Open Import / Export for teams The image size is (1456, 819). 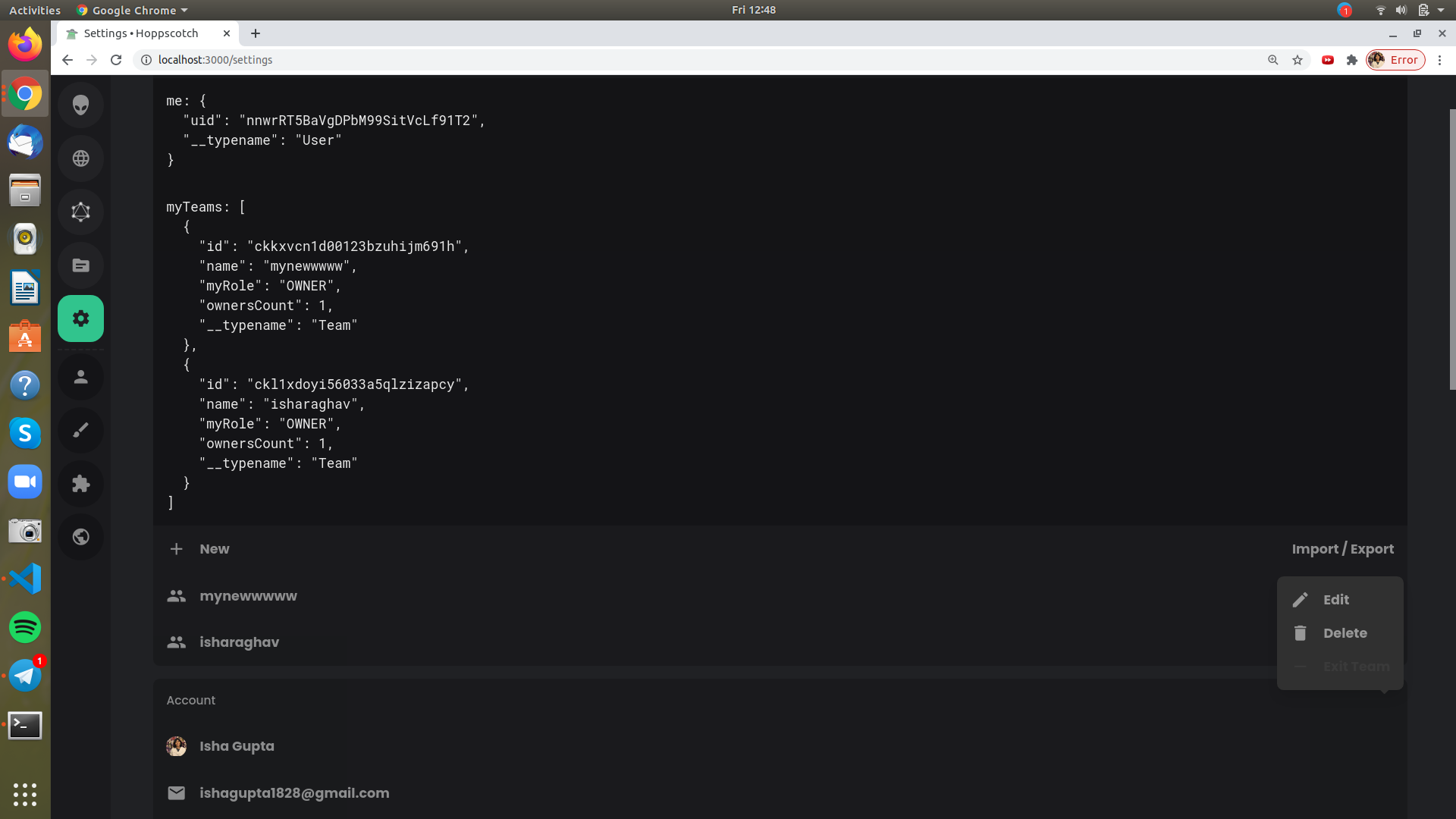pyautogui.click(x=1342, y=549)
